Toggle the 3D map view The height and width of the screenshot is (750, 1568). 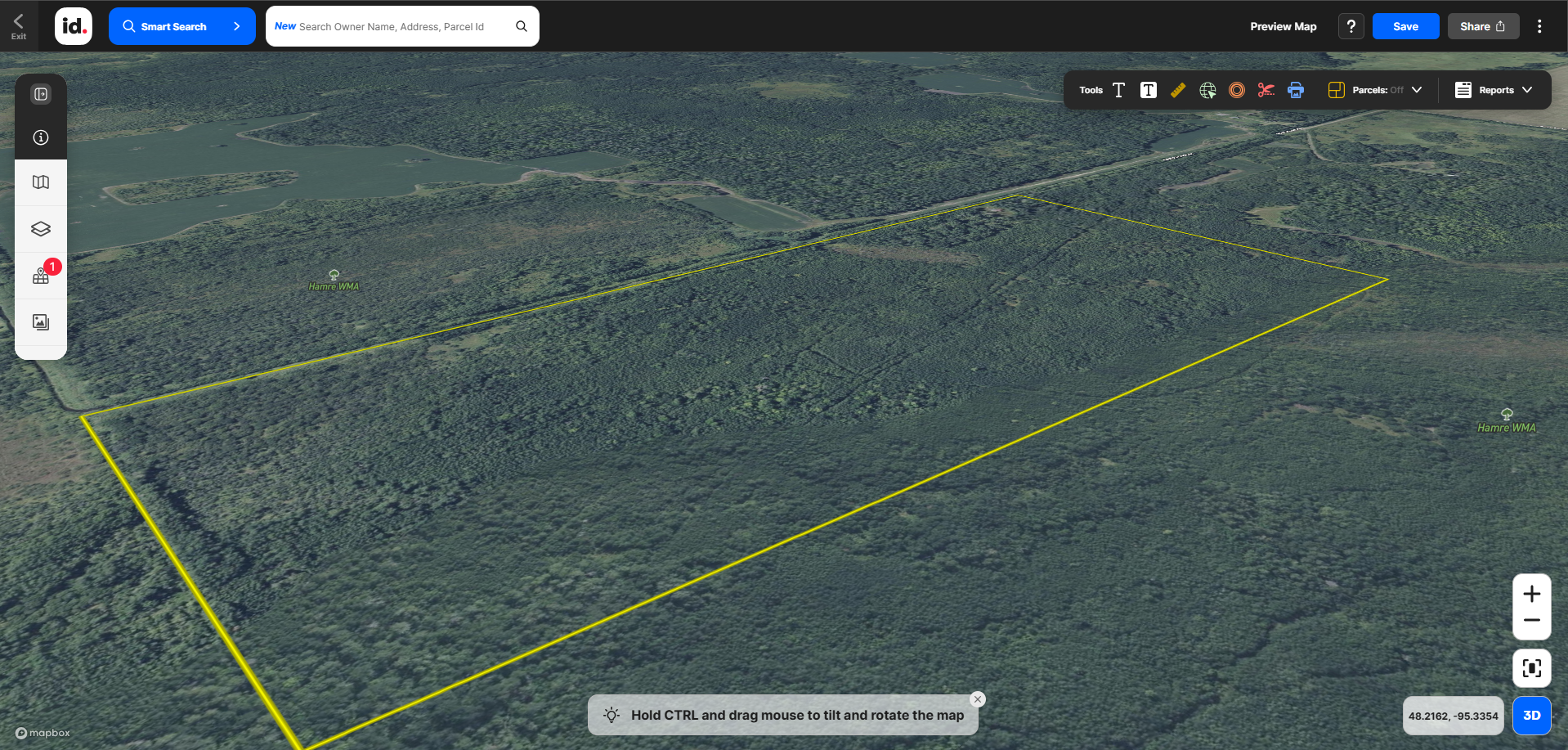[1531, 716]
